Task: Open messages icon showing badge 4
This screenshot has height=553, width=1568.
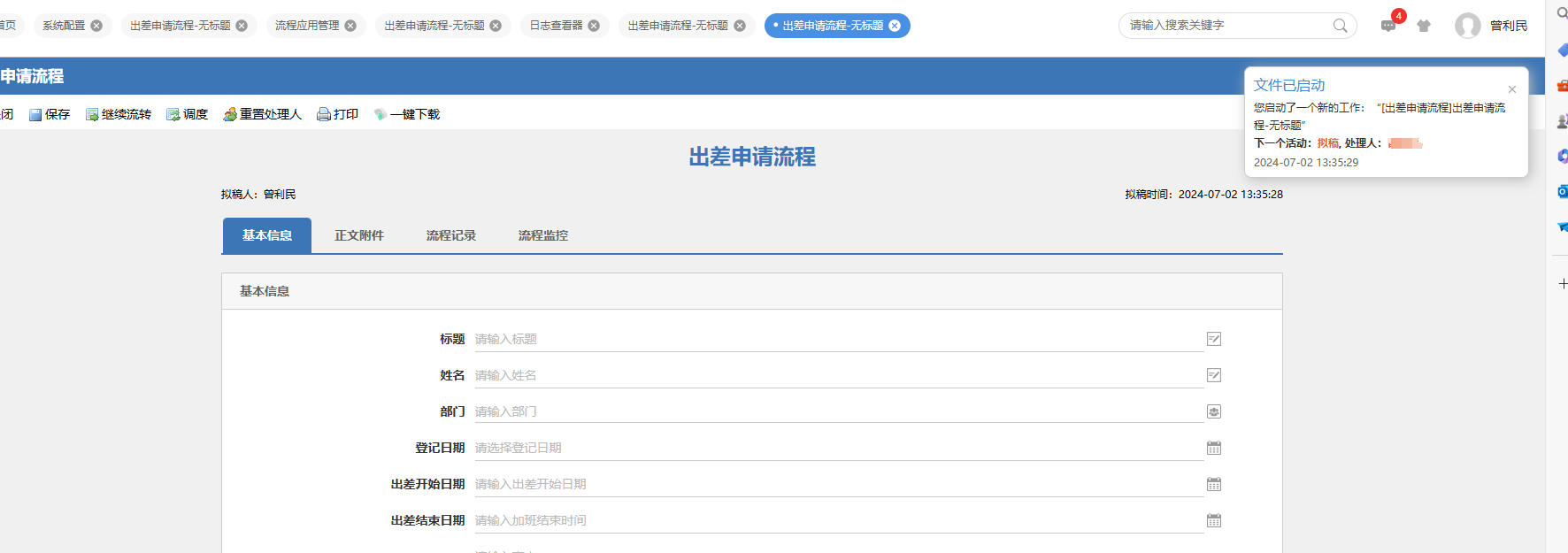Action: tap(1388, 26)
